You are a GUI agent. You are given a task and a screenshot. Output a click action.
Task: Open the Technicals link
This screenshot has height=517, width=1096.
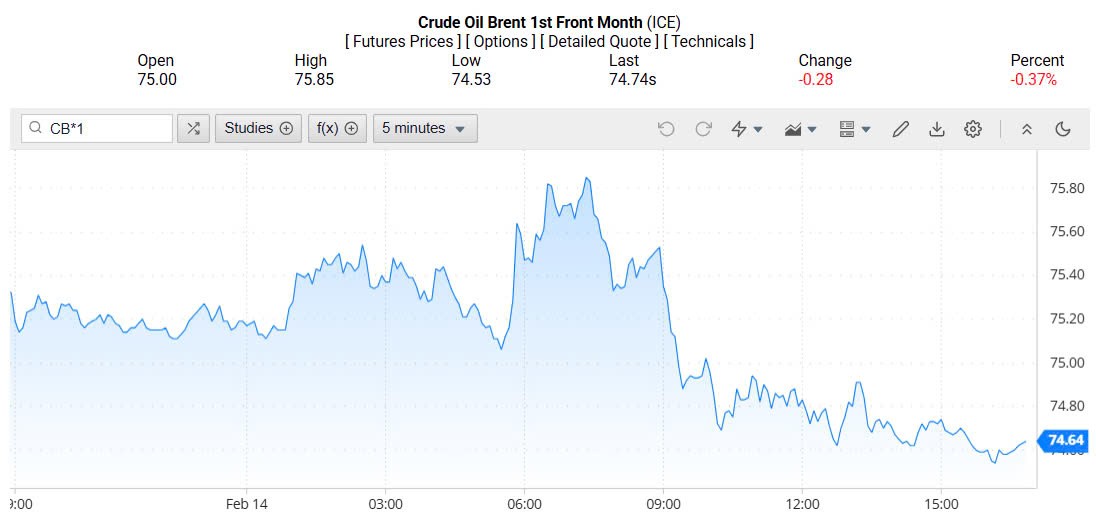pyautogui.click(x=709, y=41)
